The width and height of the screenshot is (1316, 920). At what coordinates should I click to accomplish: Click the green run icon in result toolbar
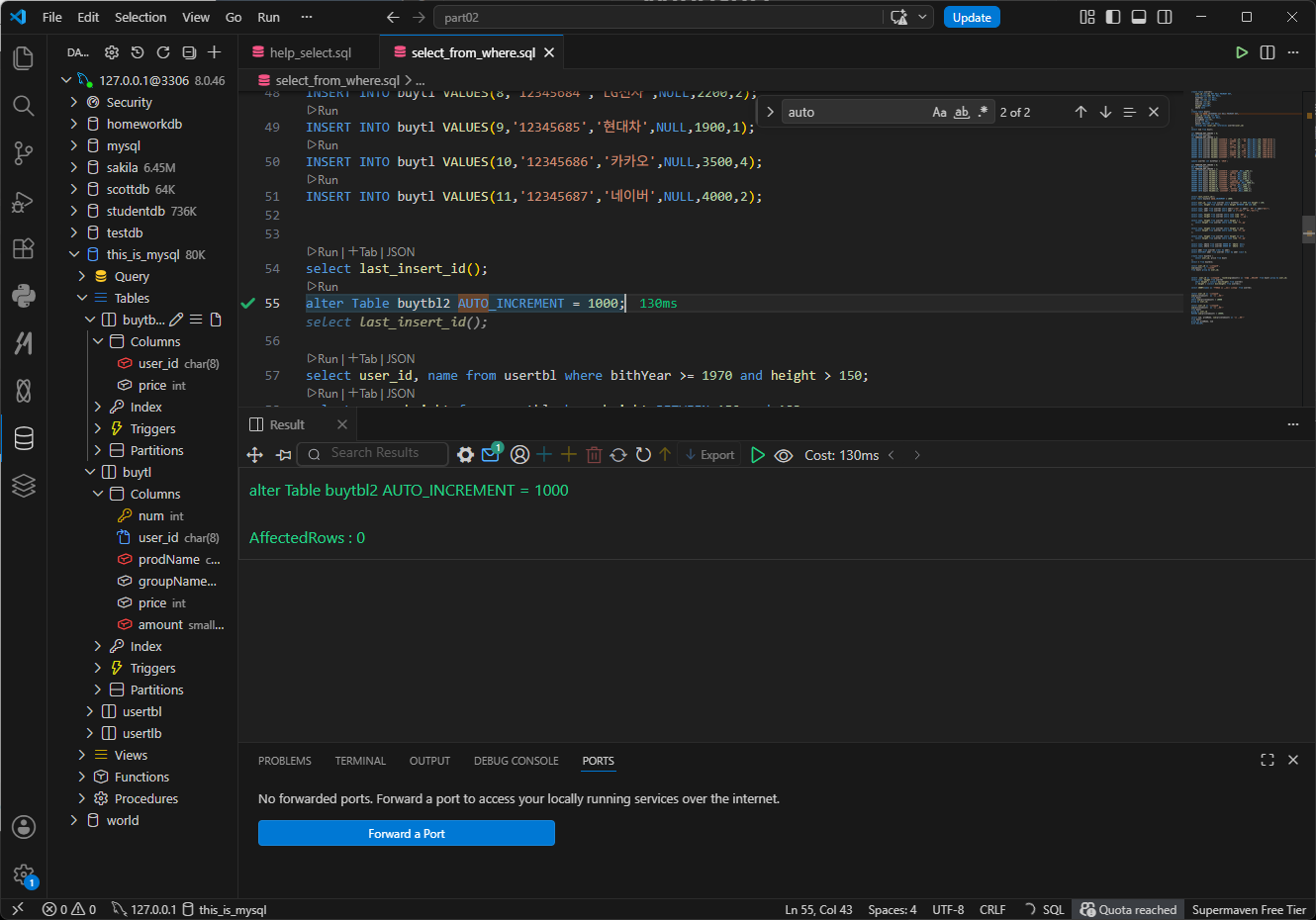tap(758, 455)
